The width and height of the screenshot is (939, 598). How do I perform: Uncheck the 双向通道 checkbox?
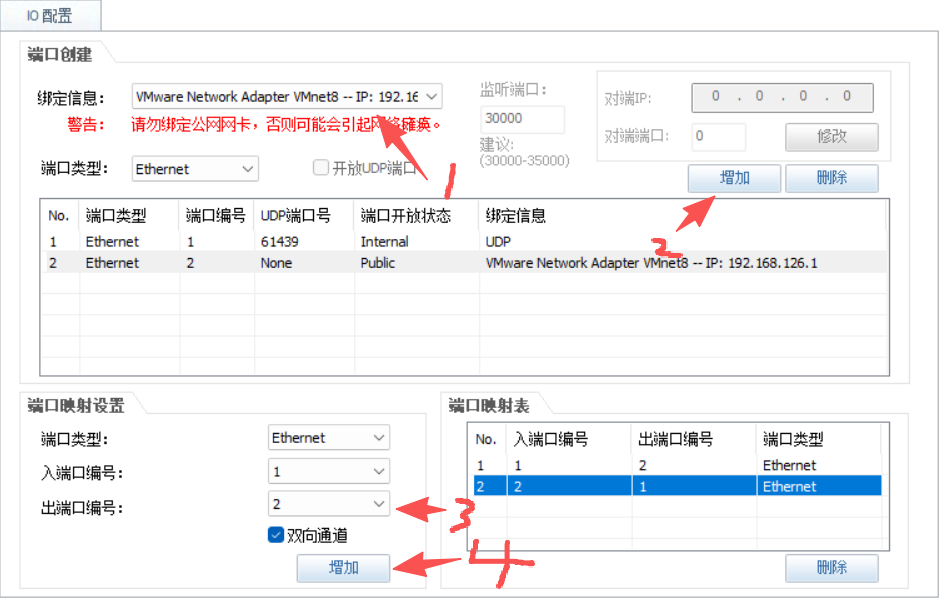275,535
